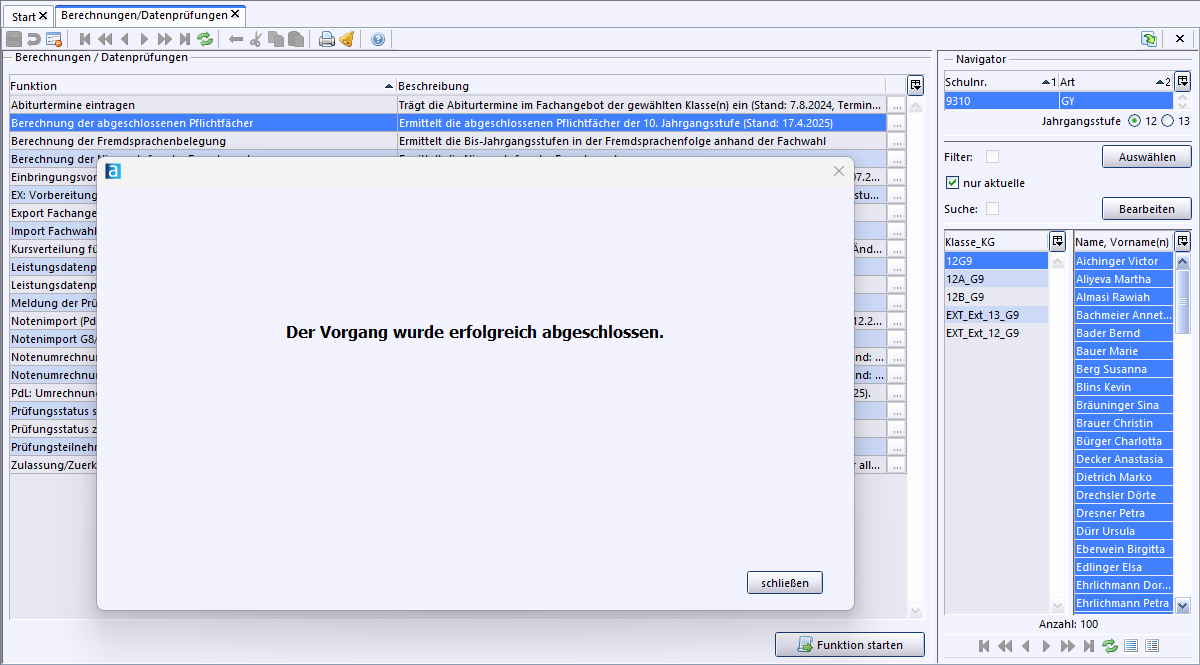Click the scissors cut icon in the toolbar
1200x665 pixels.
(x=255, y=39)
